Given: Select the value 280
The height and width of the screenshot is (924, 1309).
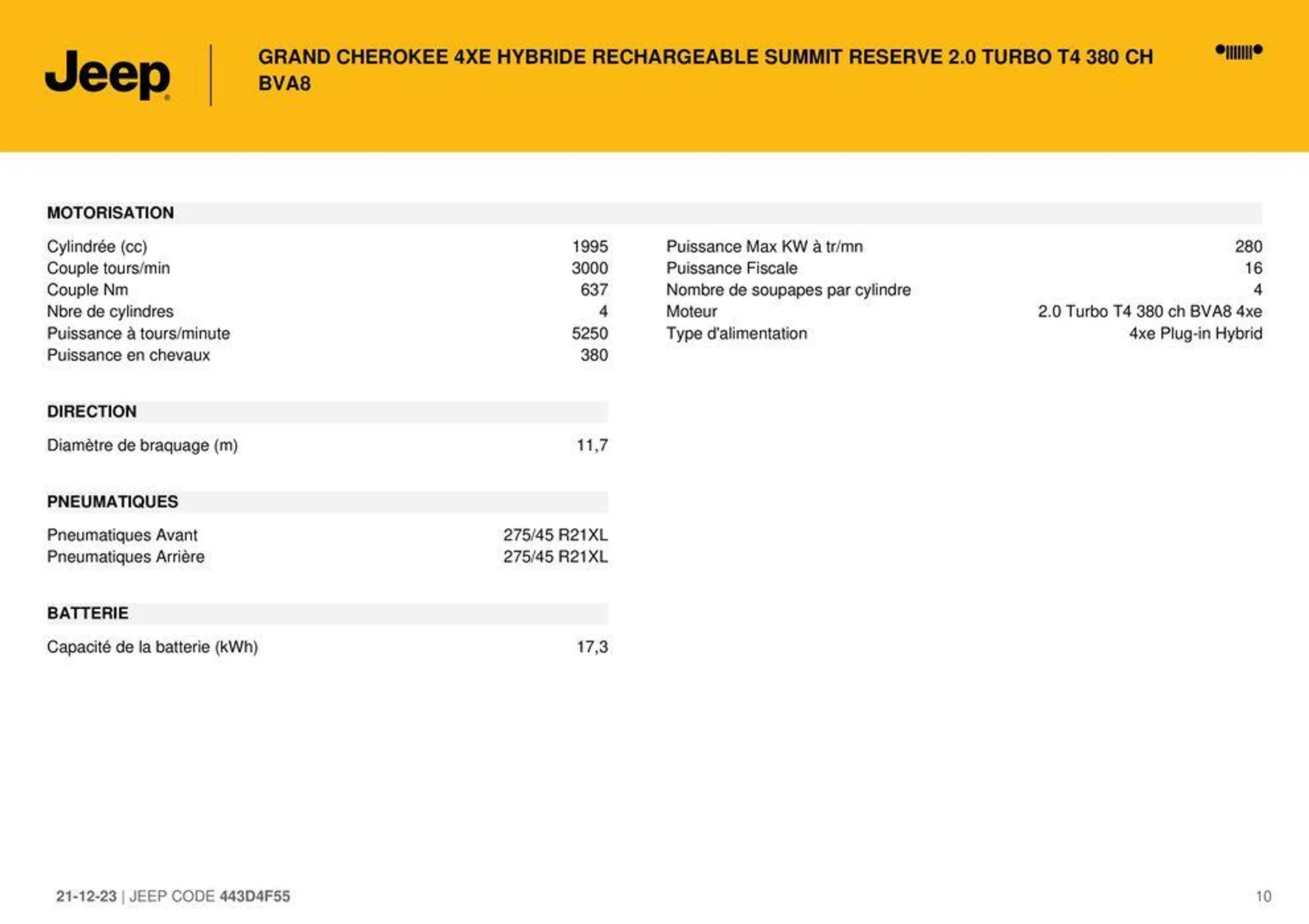Looking at the screenshot, I should tap(1248, 247).
